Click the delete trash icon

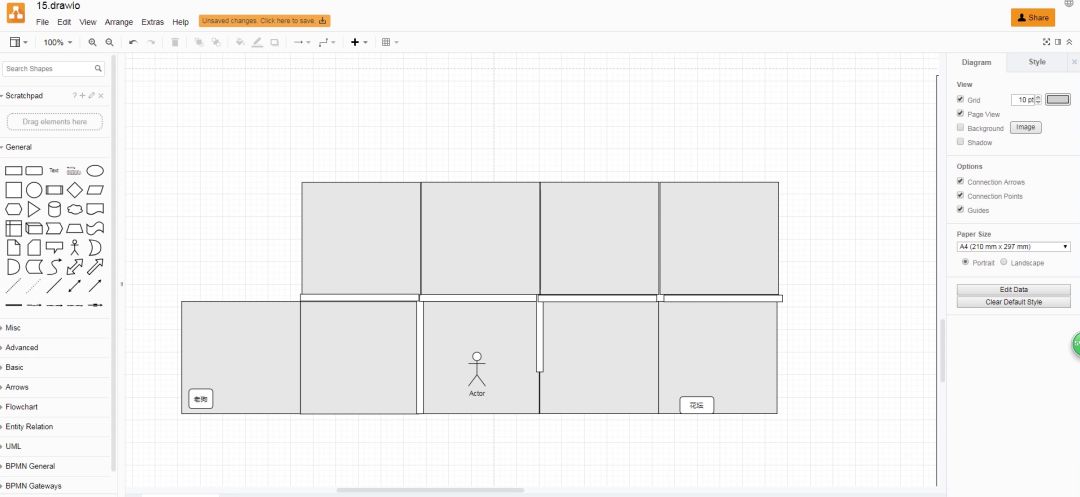click(175, 42)
